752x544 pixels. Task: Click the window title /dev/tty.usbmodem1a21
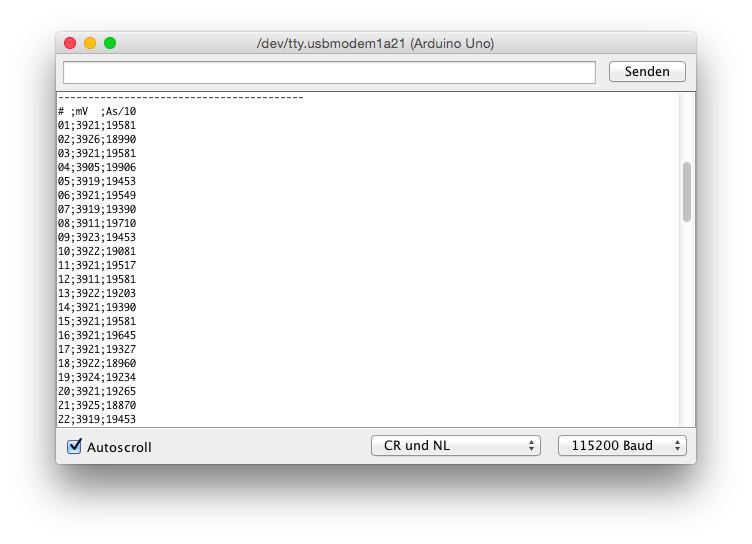[x=375, y=44]
